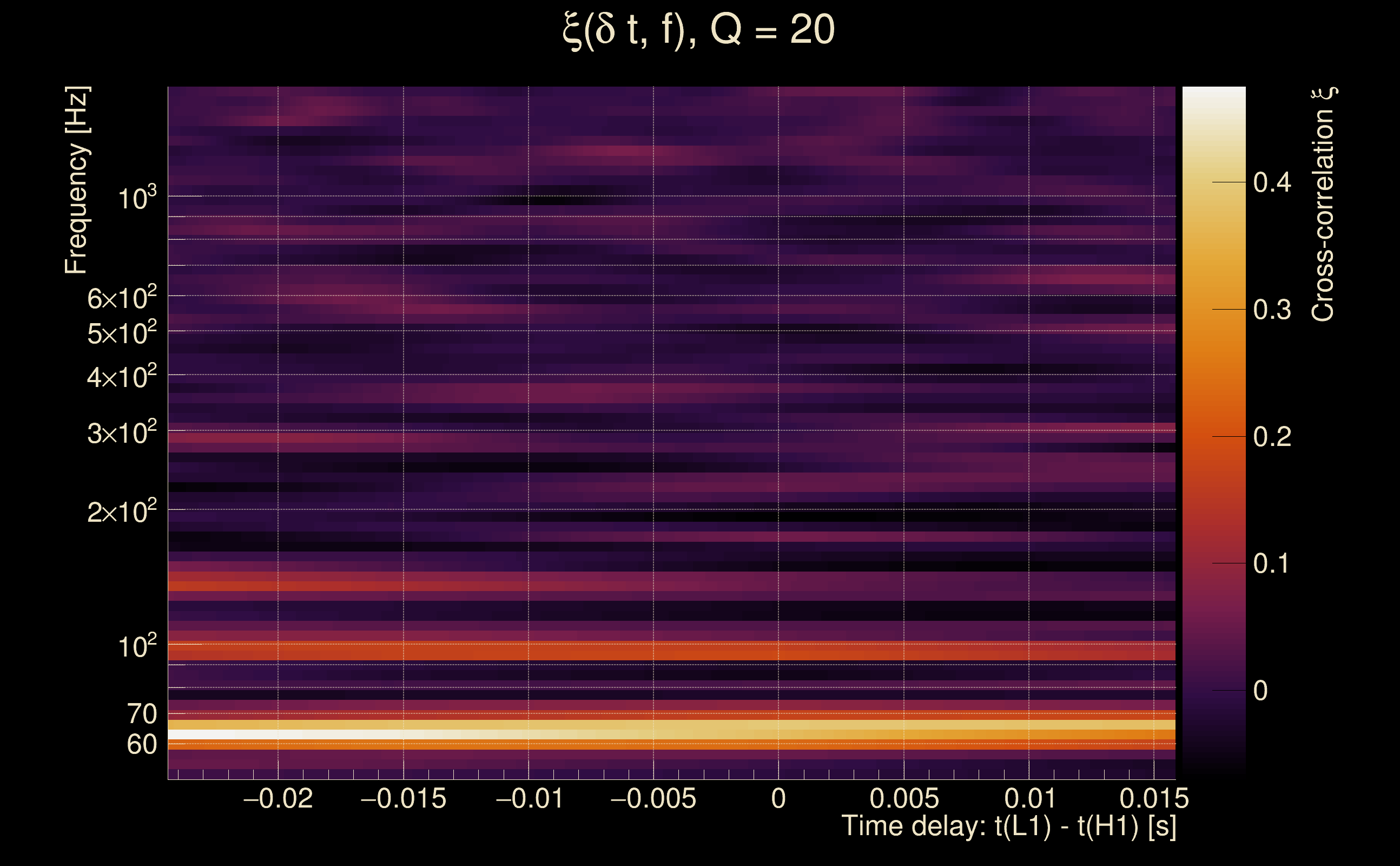The height and width of the screenshot is (866, 1400).
Task: Click the 0 tick label on the colorbar
Action: (1260, 691)
